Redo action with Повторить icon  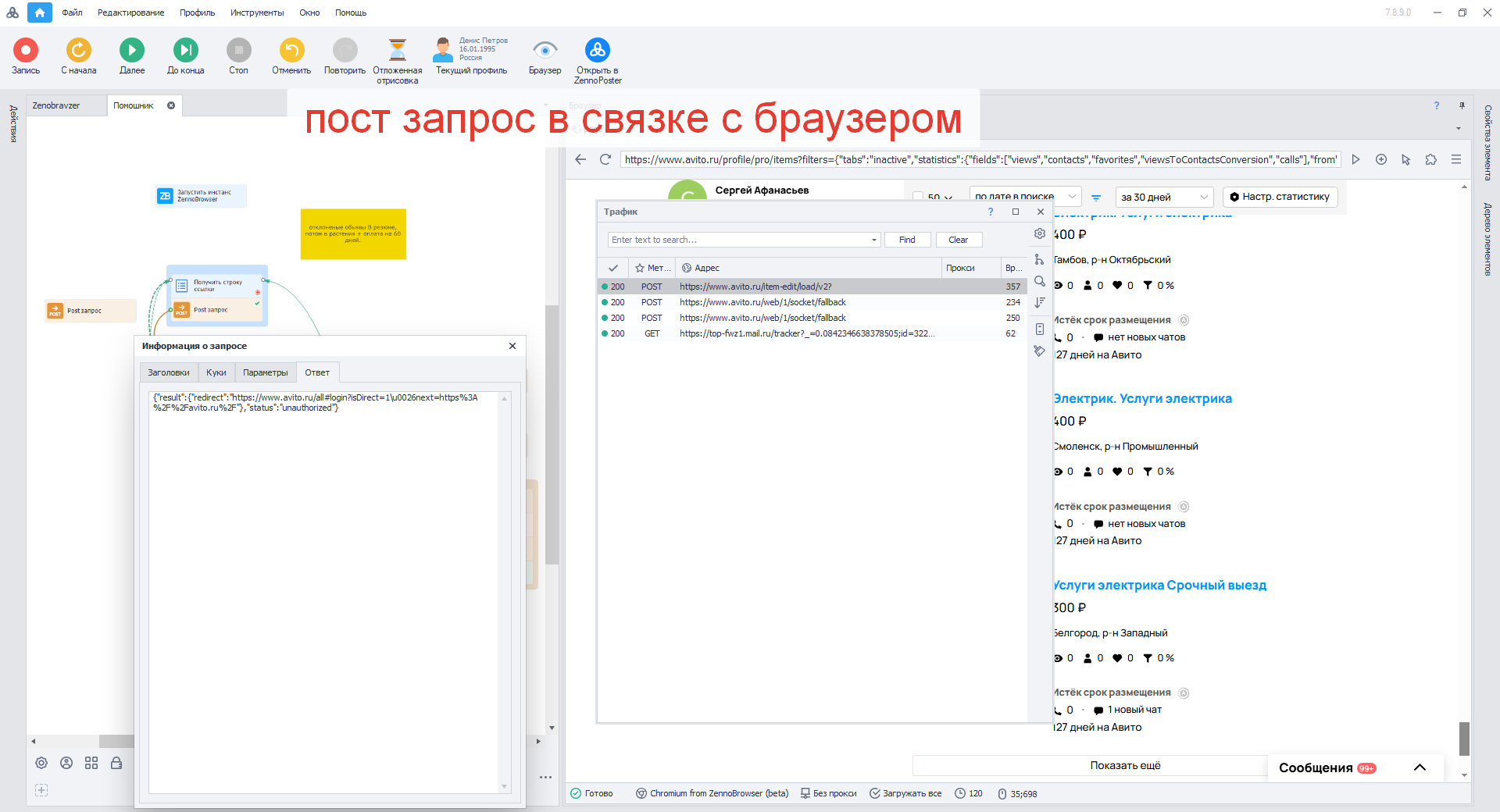pos(345,50)
